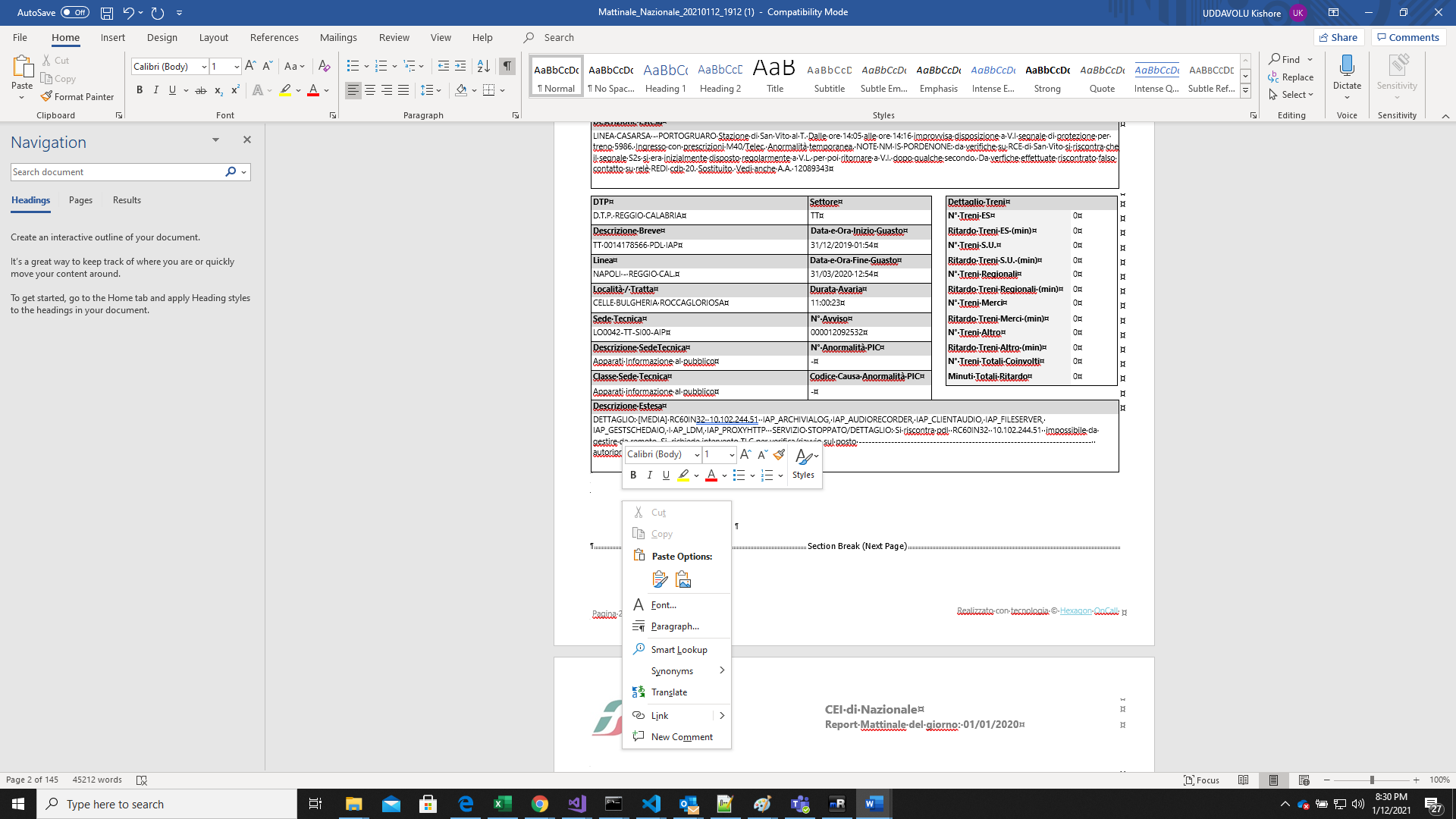Open the References ribbon tab
Image resolution: width=1456 pixels, height=819 pixels.
(x=274, y=37)
